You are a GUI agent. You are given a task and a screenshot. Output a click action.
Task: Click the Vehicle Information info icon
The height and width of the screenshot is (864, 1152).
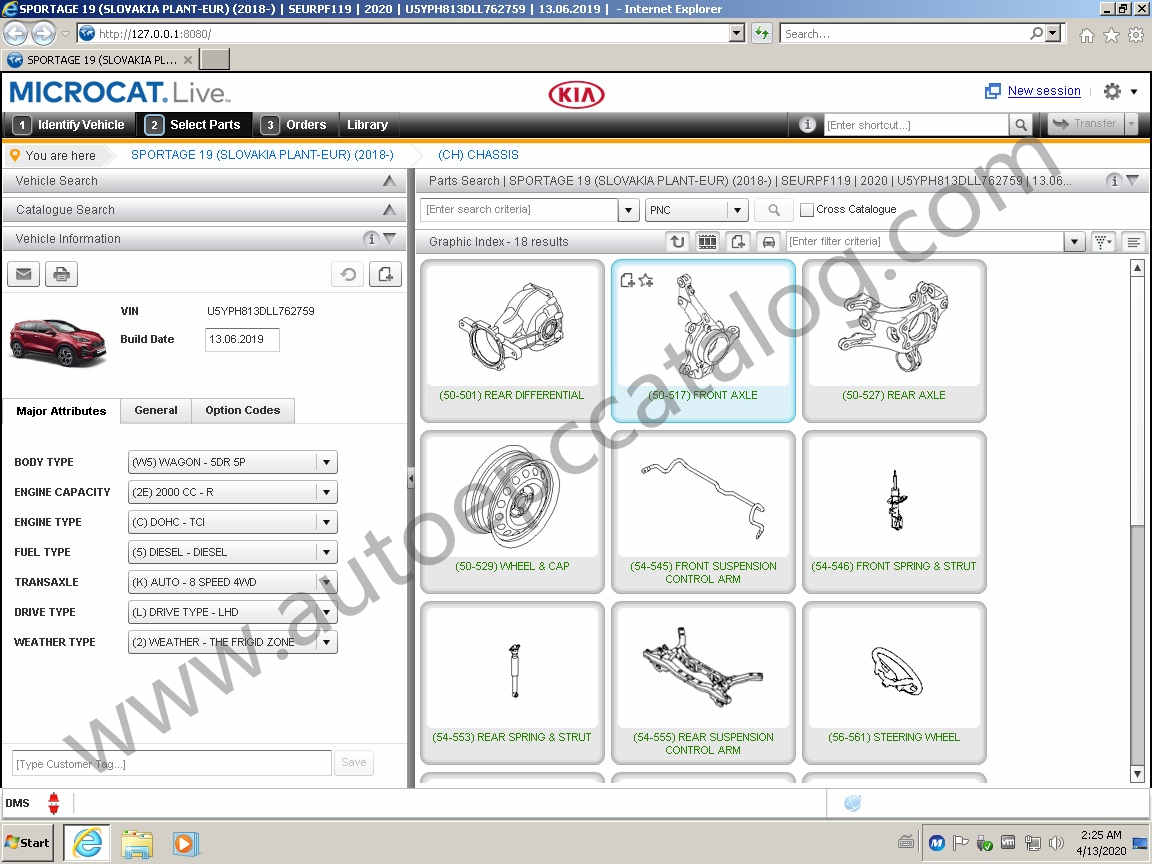pos(372,239)
